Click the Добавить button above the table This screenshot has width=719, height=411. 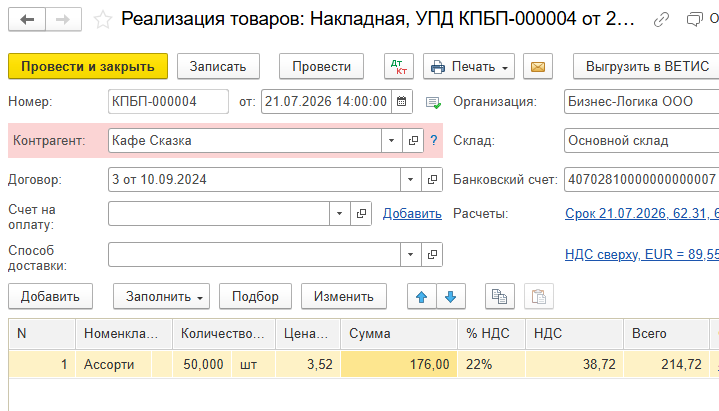tap(50, 296)
